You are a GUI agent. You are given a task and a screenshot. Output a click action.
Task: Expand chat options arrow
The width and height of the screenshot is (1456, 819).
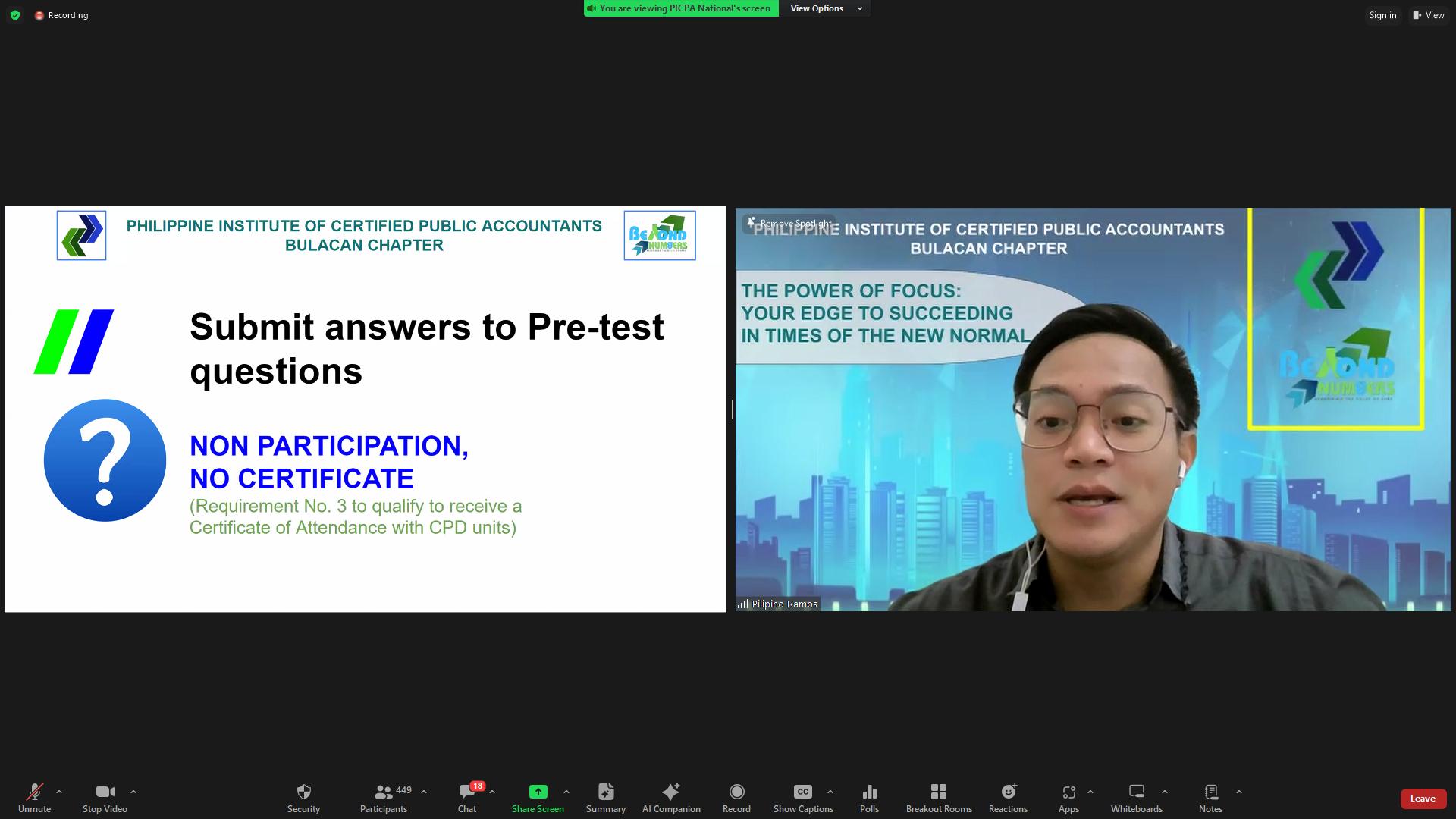pos(492,792)
